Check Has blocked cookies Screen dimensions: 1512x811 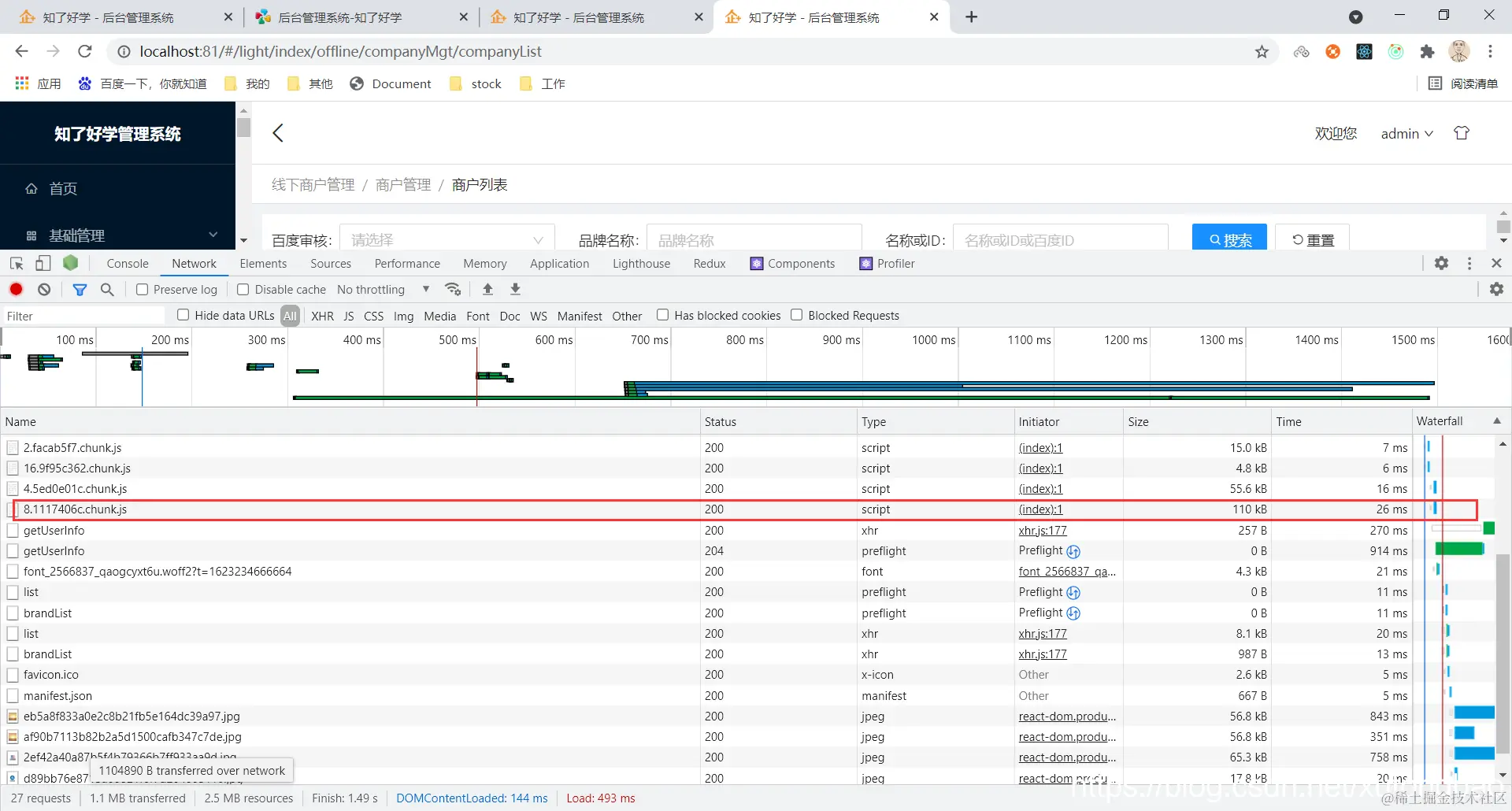pyautogui.click(x=663, y=315)
